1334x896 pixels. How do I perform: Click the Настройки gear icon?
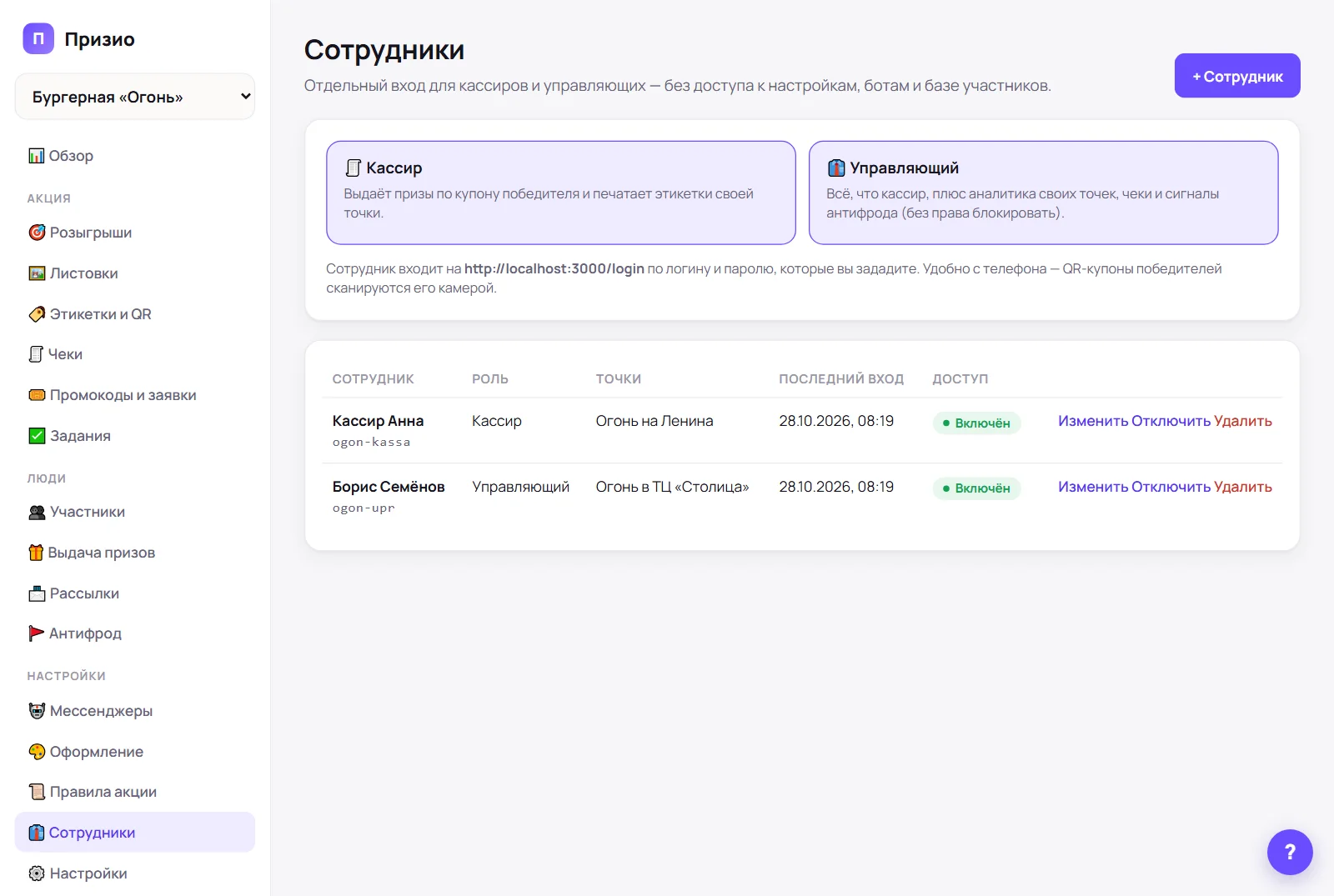37,873
